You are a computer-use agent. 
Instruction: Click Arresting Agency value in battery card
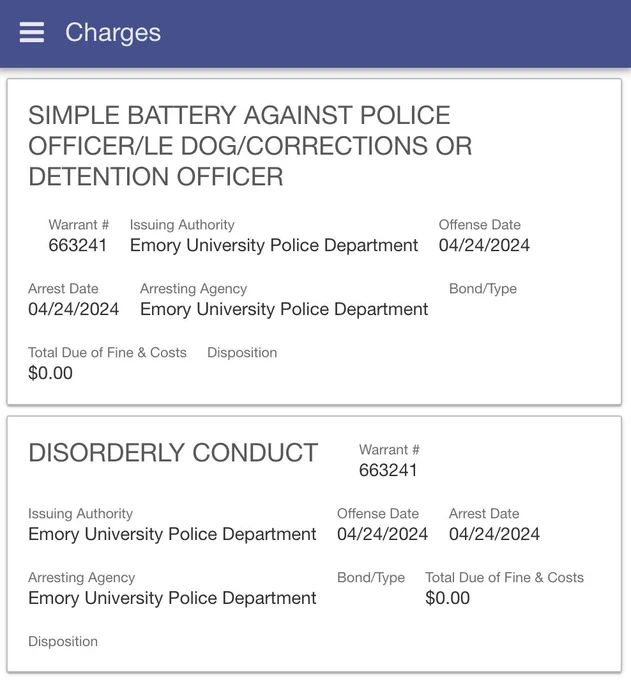point(284,309)
